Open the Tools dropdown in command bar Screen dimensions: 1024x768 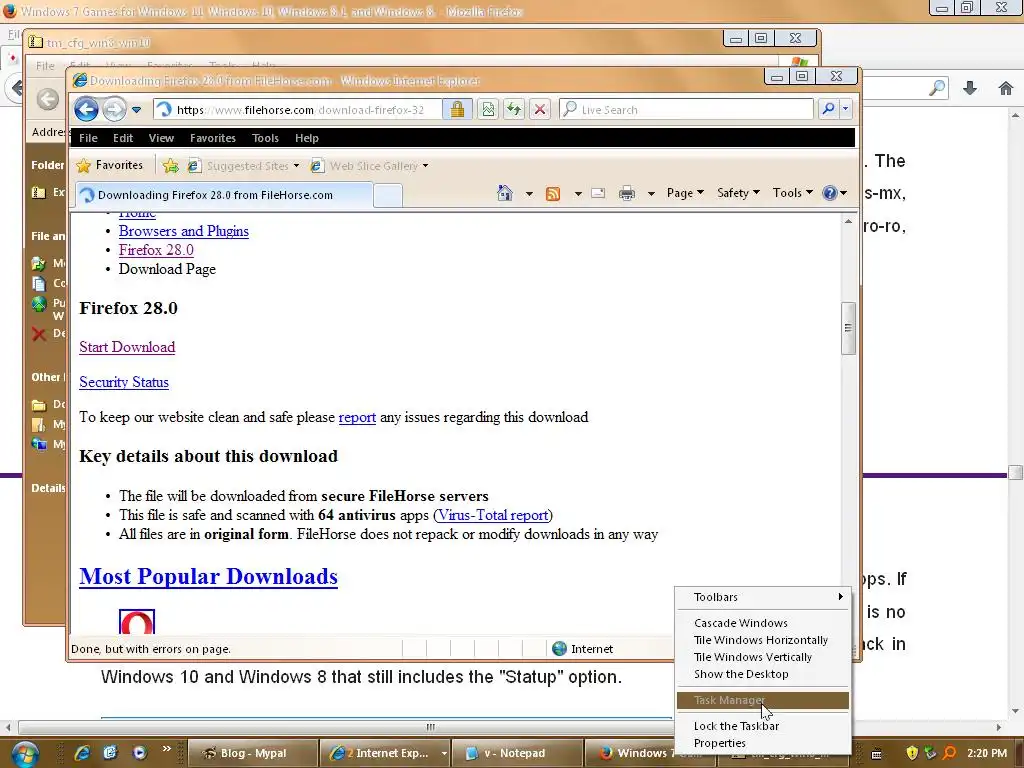(x=792, y=193)
